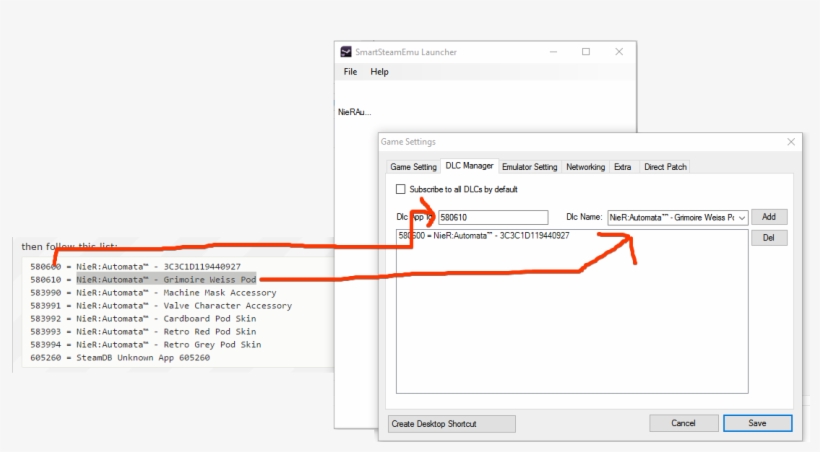Switch to the Game Setting tab
This screenshot has height=452, width=820.
(x=413, y=167)
